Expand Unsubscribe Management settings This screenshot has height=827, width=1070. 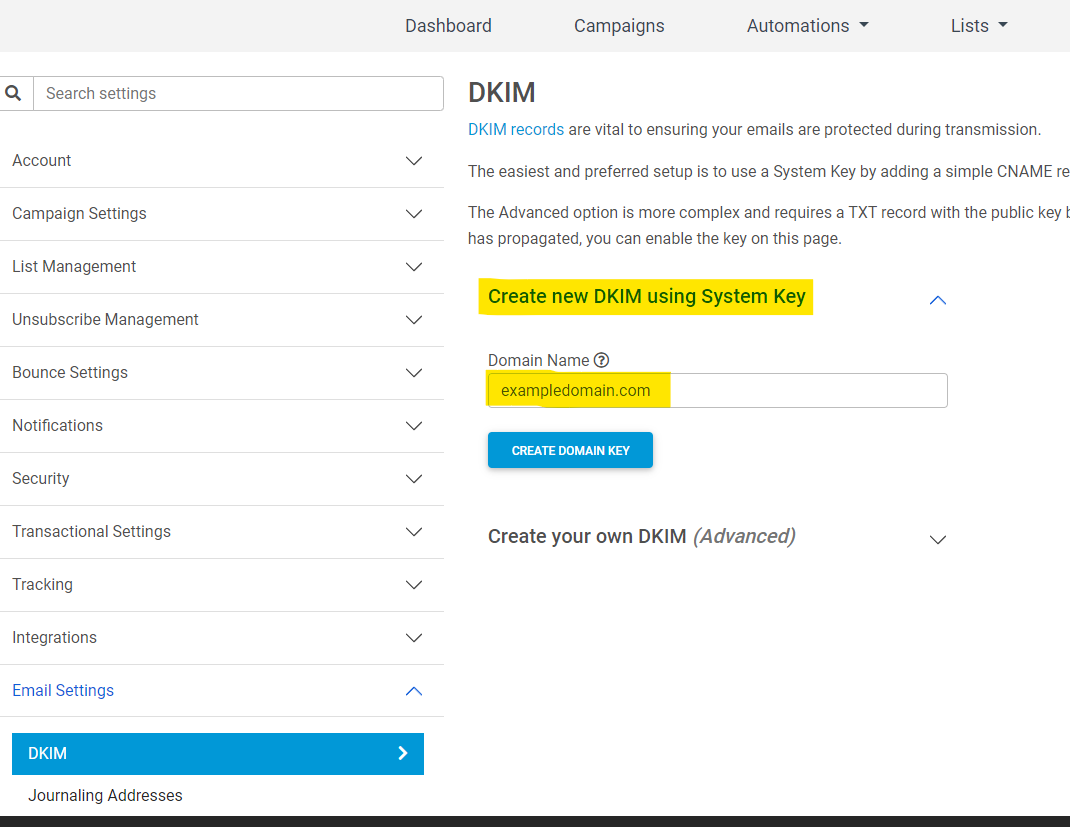(414, 320)
